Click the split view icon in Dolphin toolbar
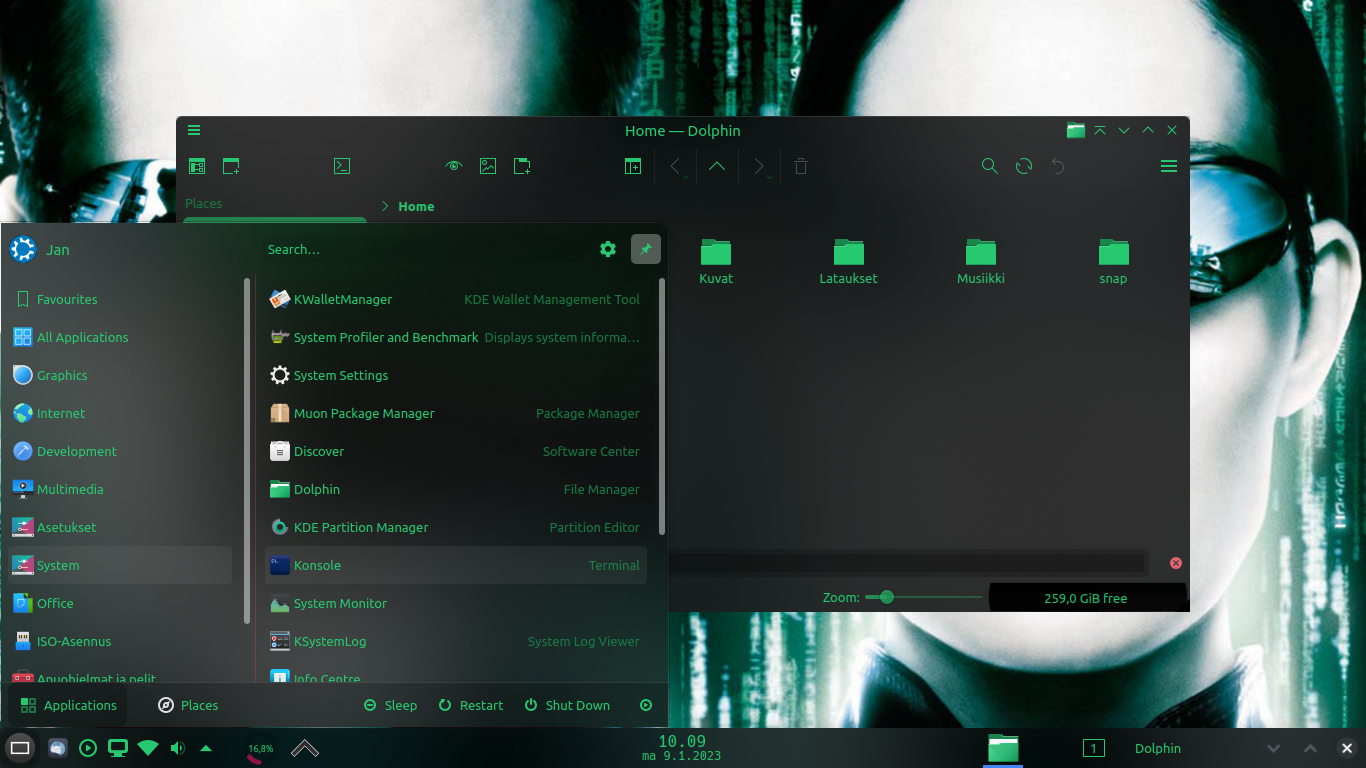The height and width of the screenshot is (768, 1366). (633, 166)
